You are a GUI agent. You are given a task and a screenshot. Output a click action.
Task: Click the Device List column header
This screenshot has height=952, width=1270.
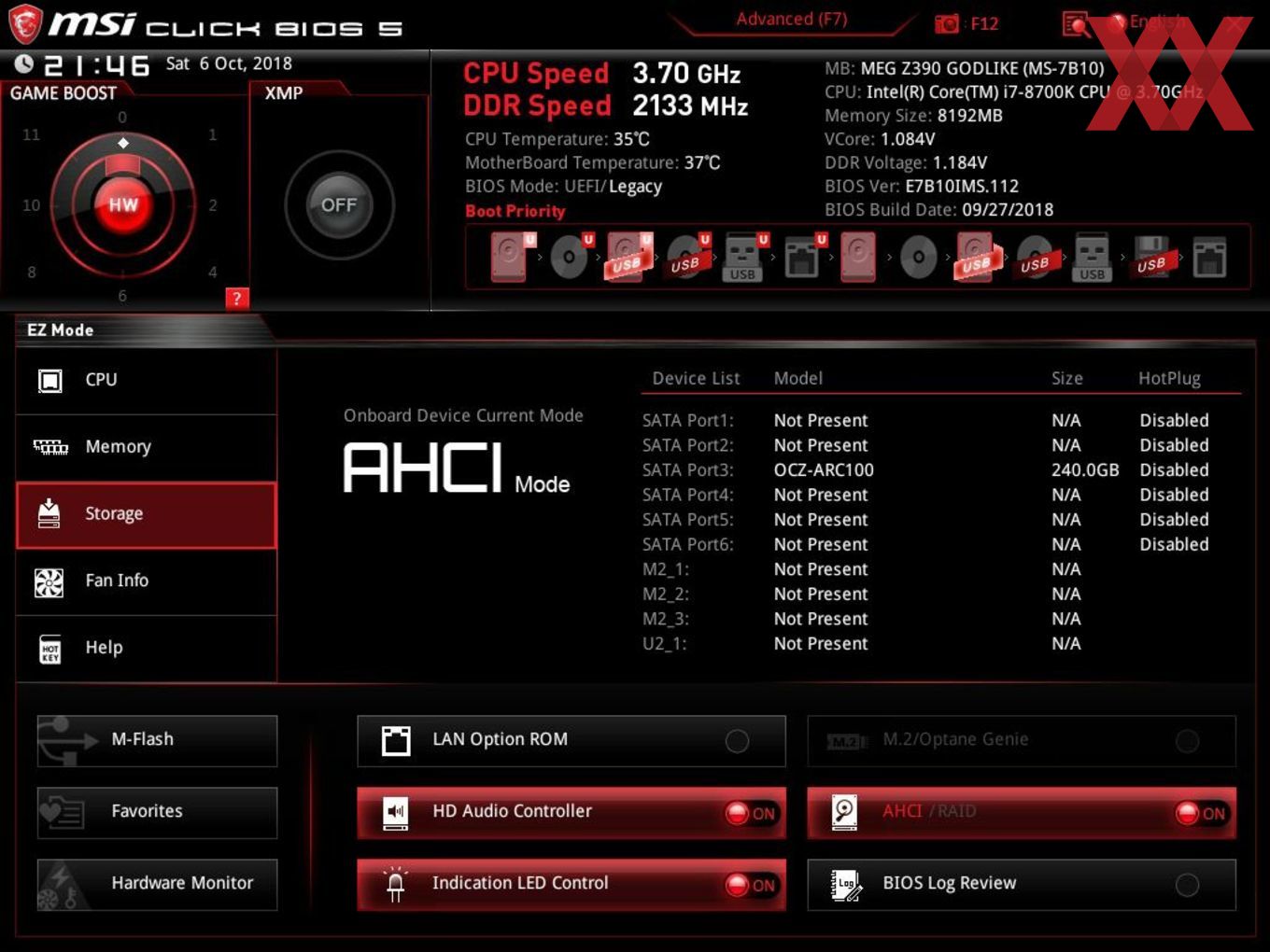coord(696,378)
